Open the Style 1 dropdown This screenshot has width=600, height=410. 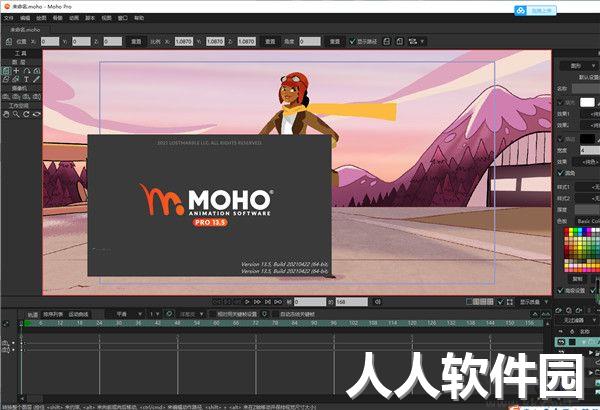pos(588,187)
